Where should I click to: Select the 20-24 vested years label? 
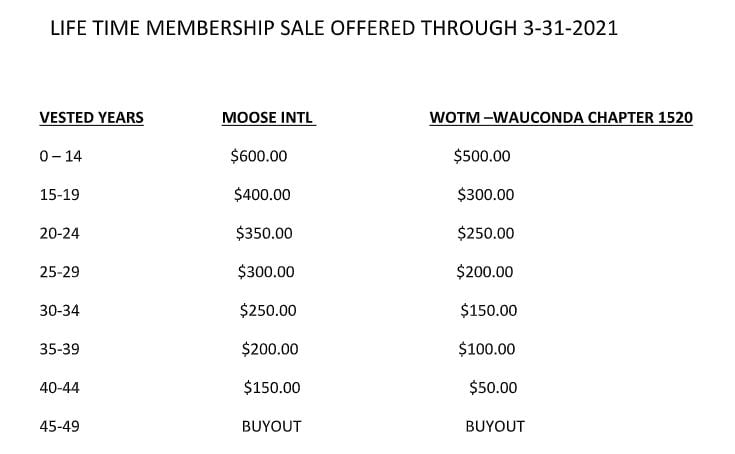(59, 234)
